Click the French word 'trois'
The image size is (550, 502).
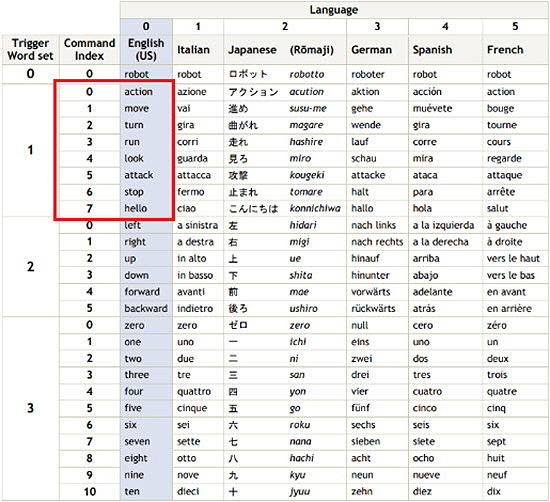tap(497, 375)
